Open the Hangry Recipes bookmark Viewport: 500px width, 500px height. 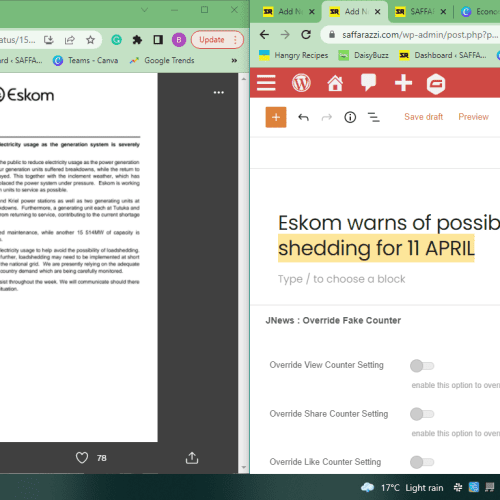point(294,55)
